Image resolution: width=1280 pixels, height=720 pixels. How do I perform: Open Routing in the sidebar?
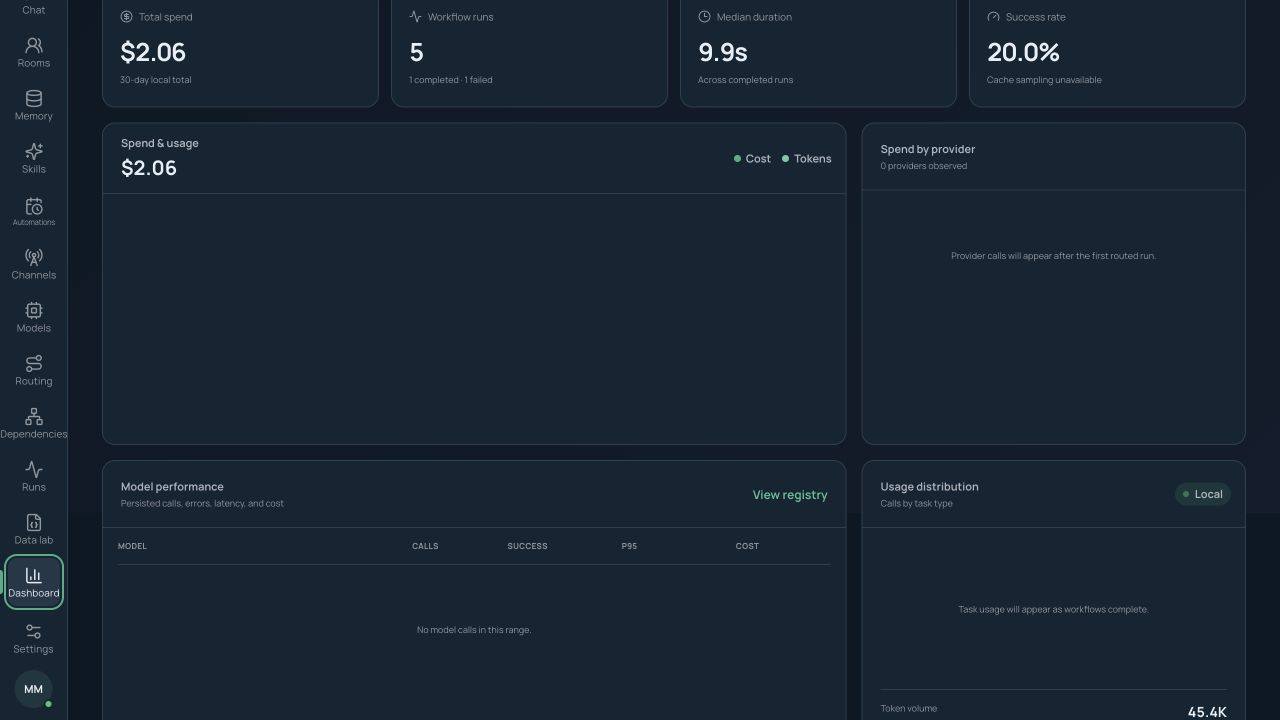[33, 371]
